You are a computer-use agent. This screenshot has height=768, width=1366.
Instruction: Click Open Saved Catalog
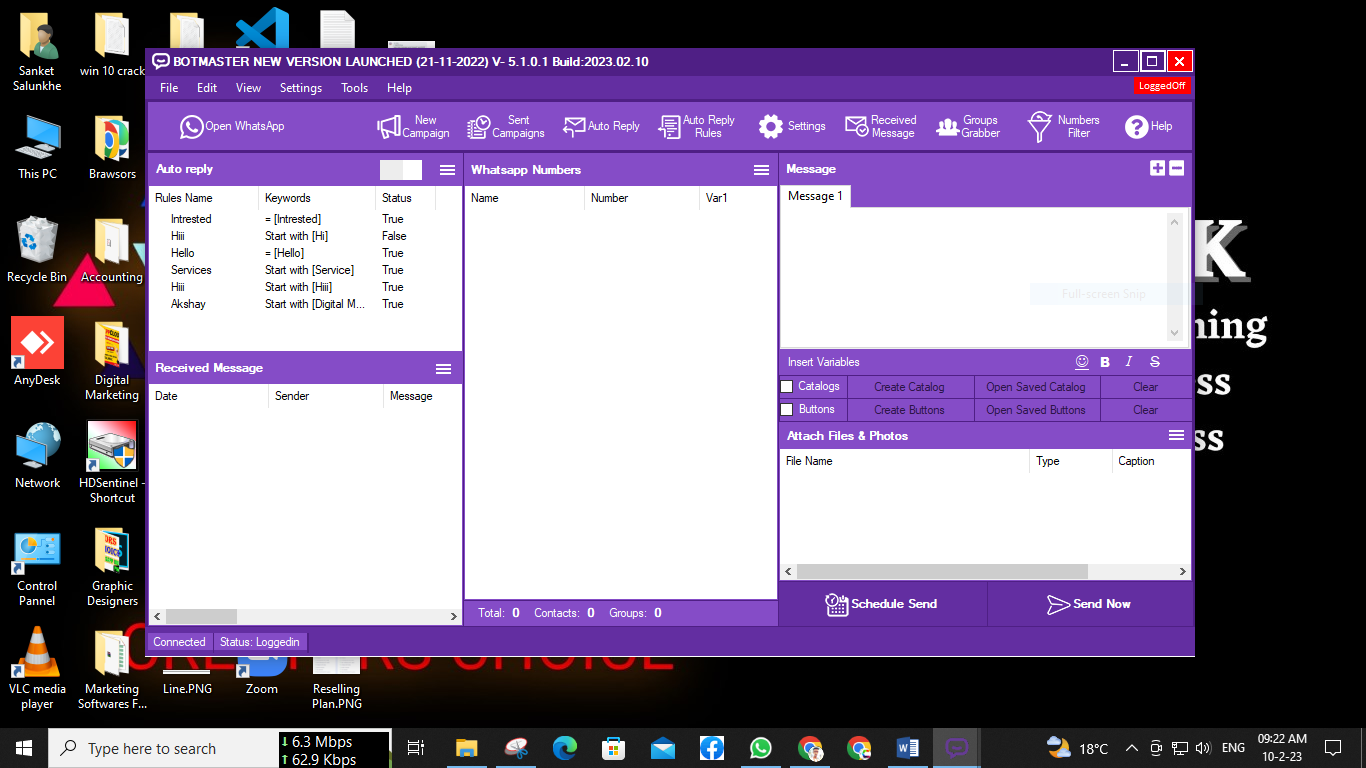(x=1036, y=386)
